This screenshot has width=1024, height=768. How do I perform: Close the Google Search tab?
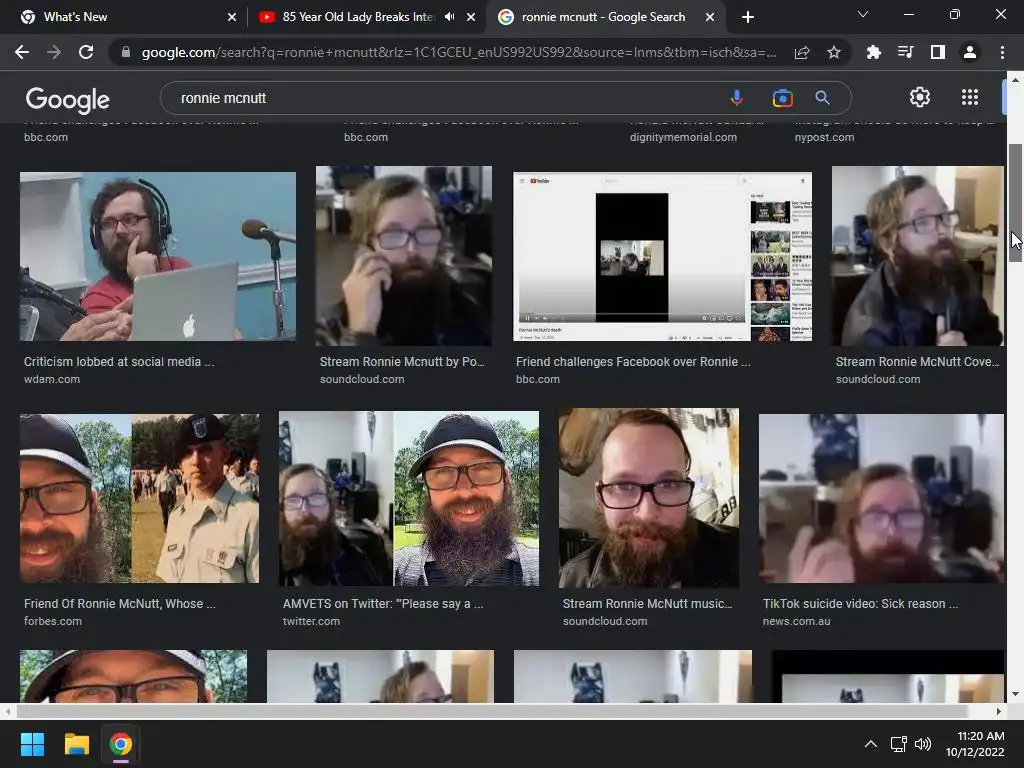coord(710,17)
